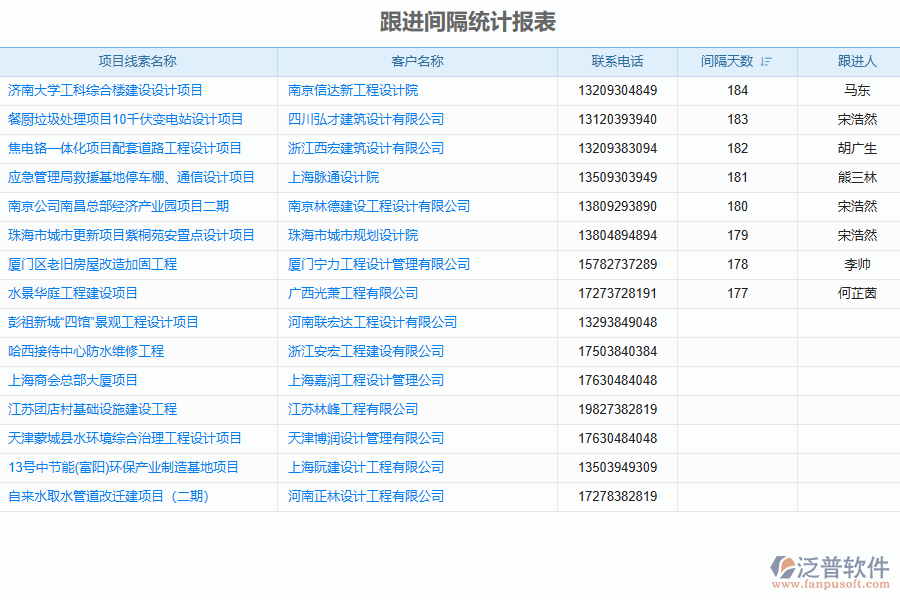Open 自来水取水管道改迁建项目（二期） link
The width and height of the screenshot is (900, 600).
point(108,497)
